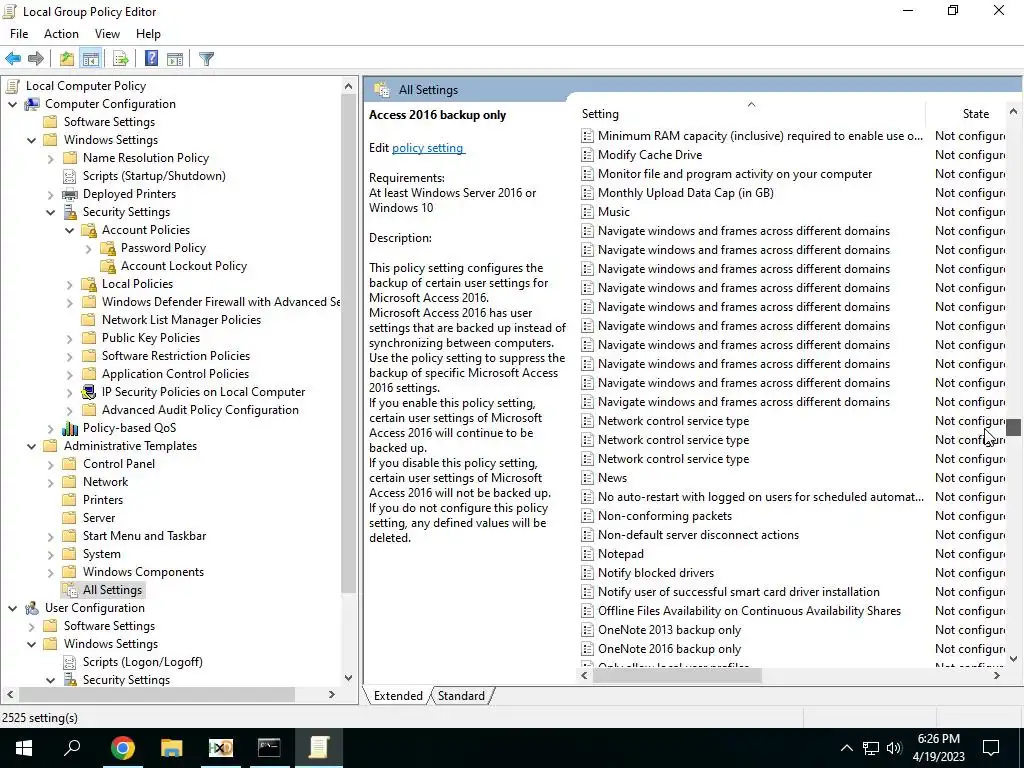Select Monthly Upload Data Cap setting
The height and width of the screenshot is (768, 1024).
[x=686, y=193]
